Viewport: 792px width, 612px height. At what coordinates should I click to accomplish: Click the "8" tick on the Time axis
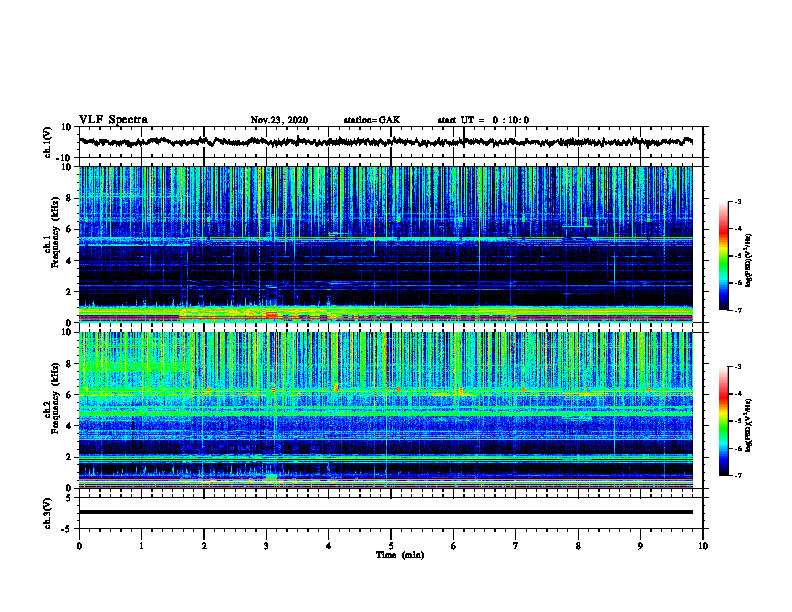point(578,546)
